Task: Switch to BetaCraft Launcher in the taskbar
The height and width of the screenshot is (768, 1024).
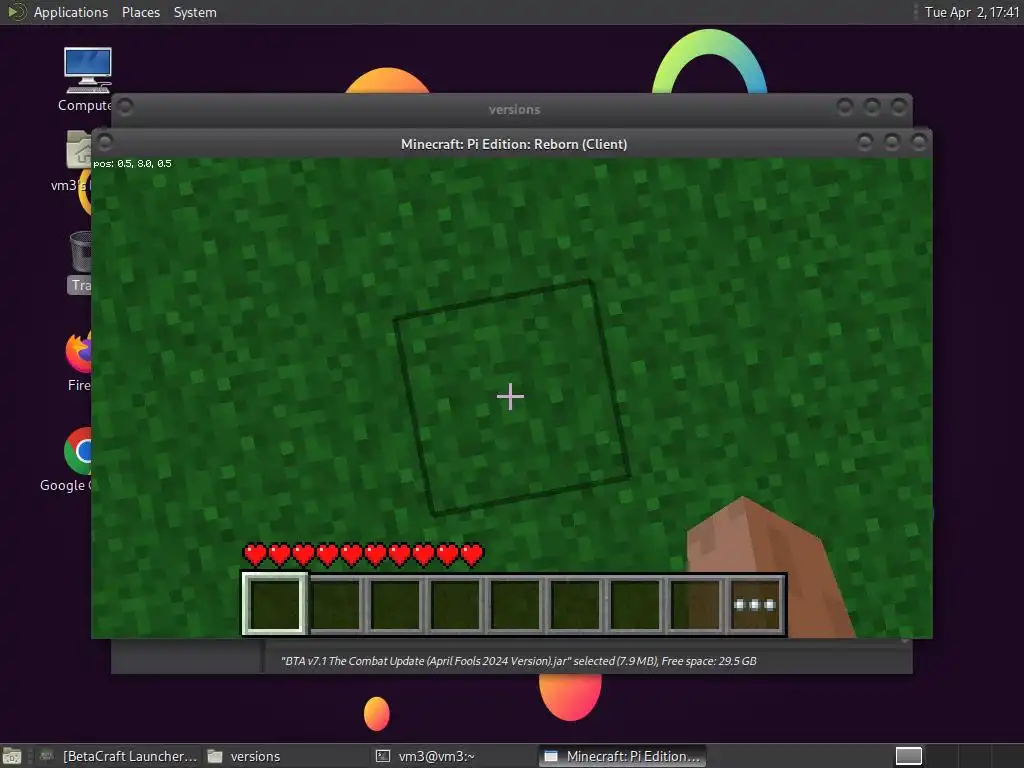Action: [118, 756]
